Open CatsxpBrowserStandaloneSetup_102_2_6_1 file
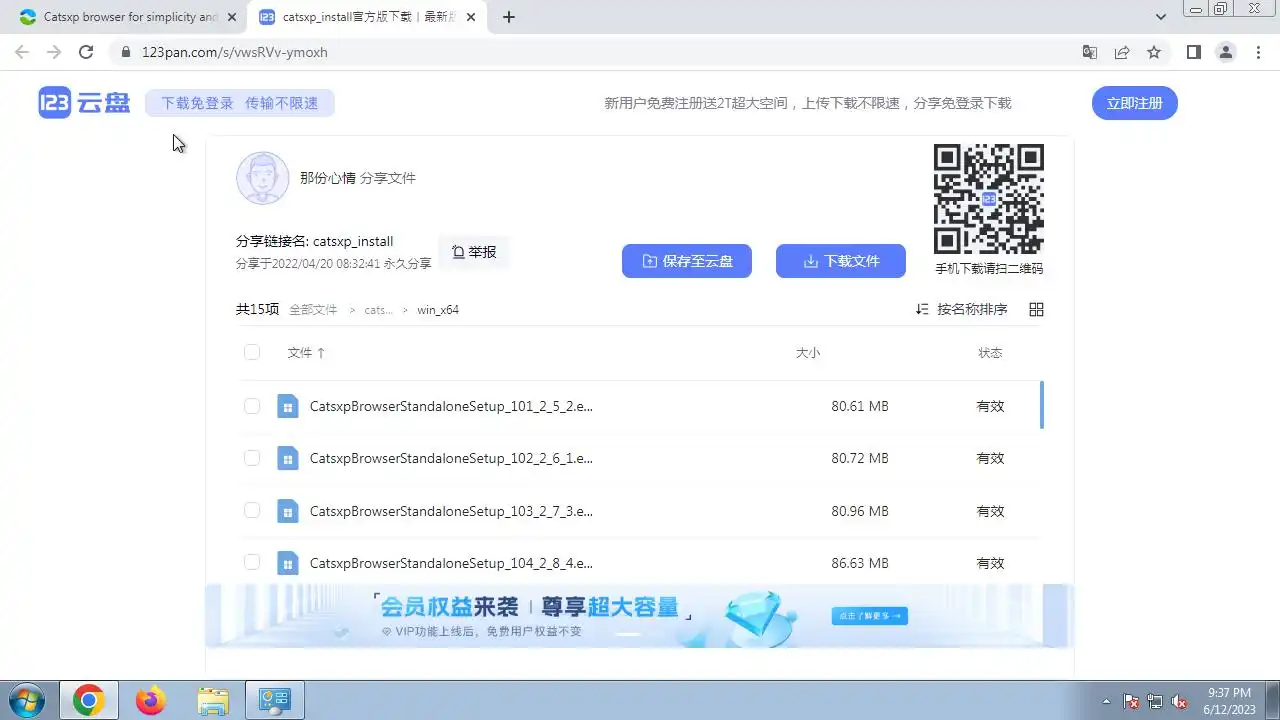 [x=451, y=458]
